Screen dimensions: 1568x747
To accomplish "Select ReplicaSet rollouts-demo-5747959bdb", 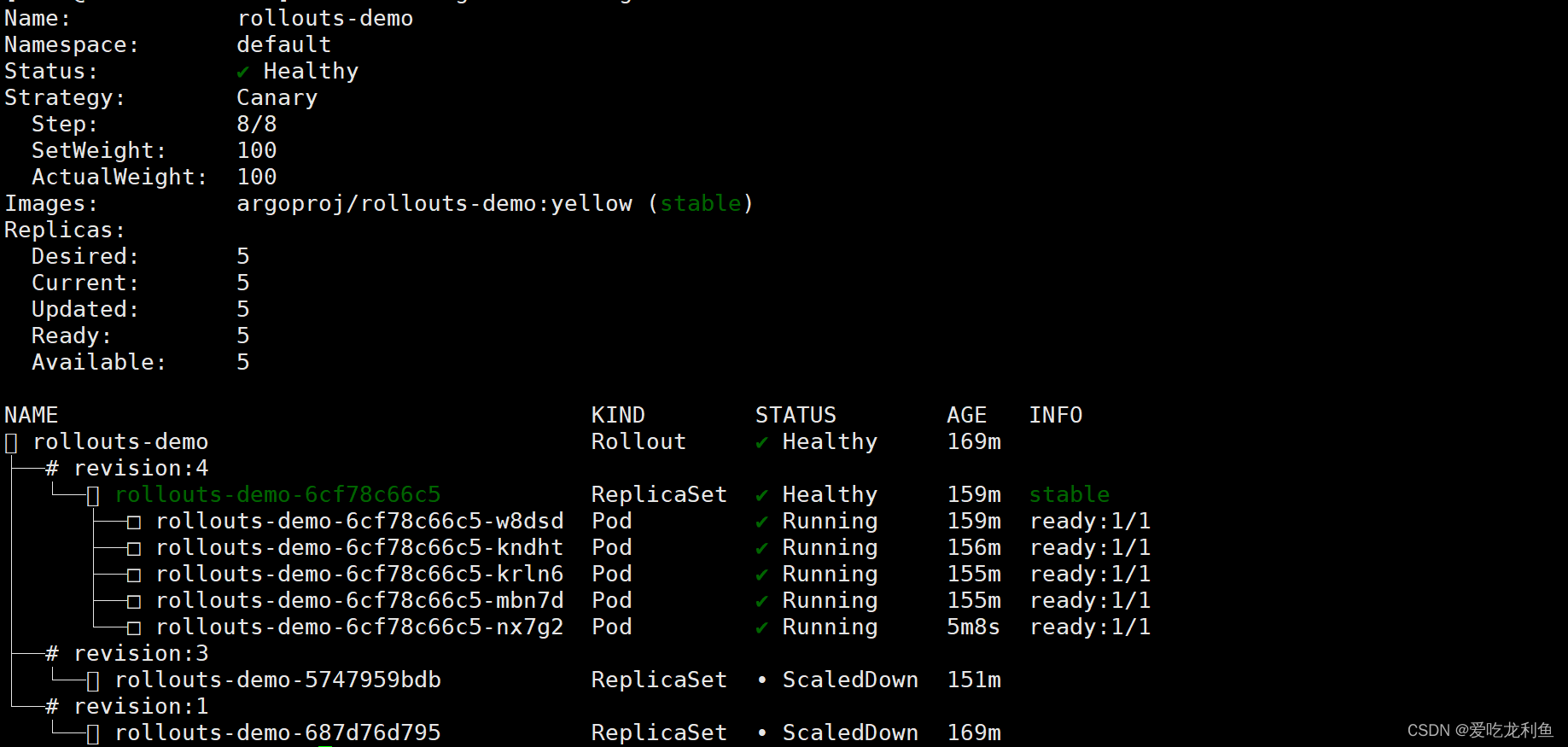I will [x=278, y=680].
